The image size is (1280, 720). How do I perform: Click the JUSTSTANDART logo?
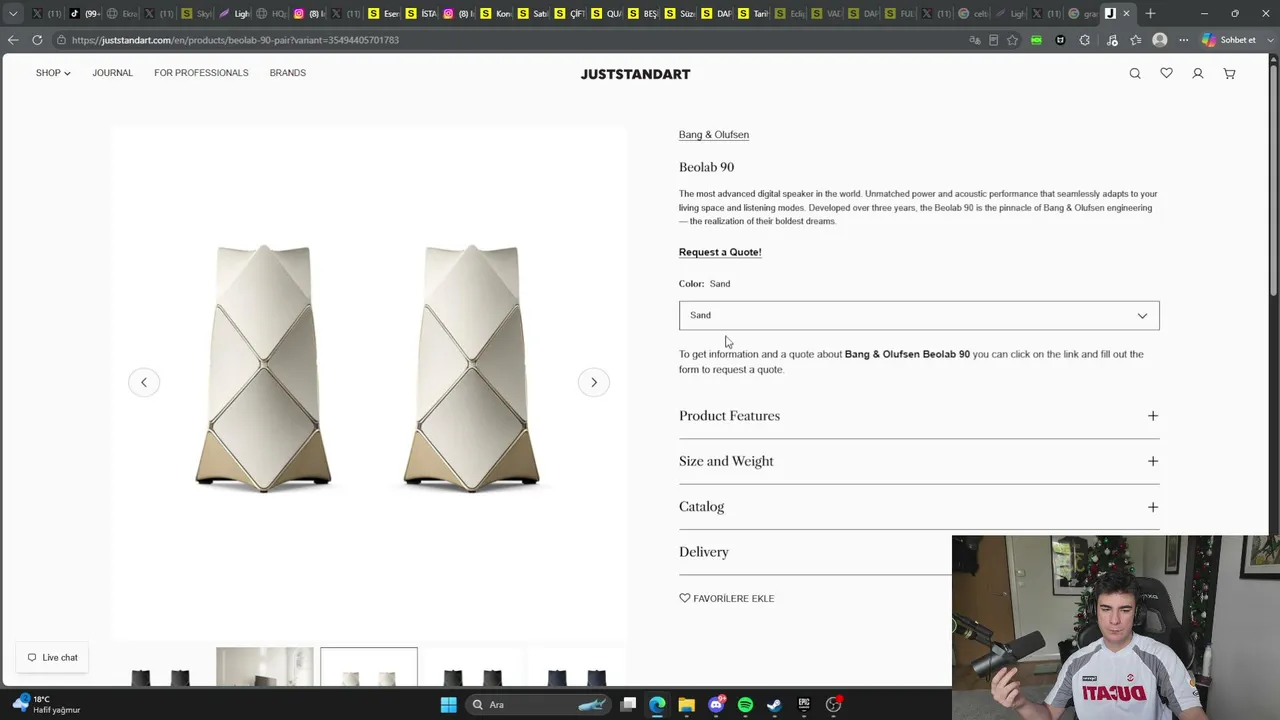[x=635, y=74]
